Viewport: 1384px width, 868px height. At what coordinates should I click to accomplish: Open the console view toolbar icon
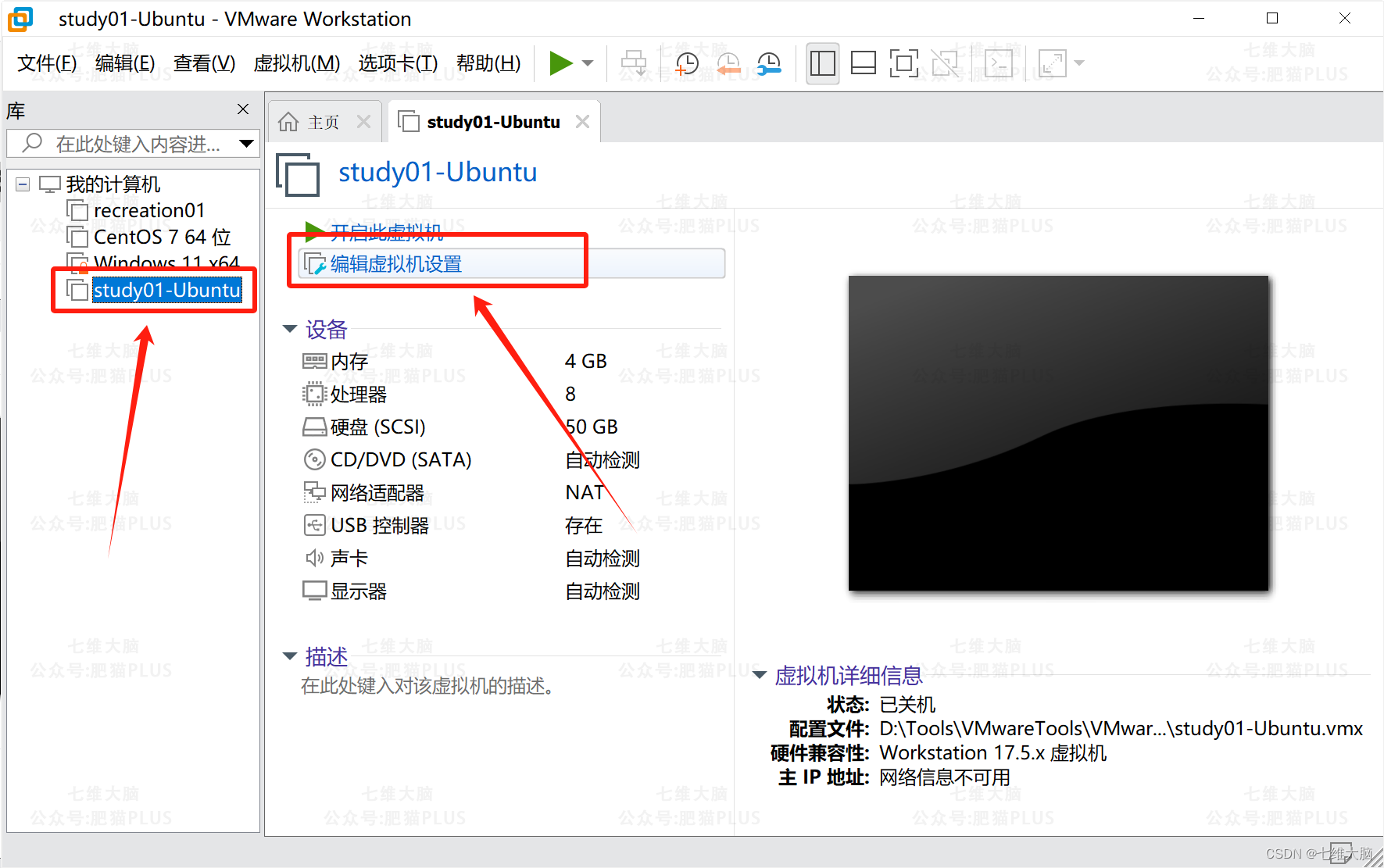[x=1000, y=63]
